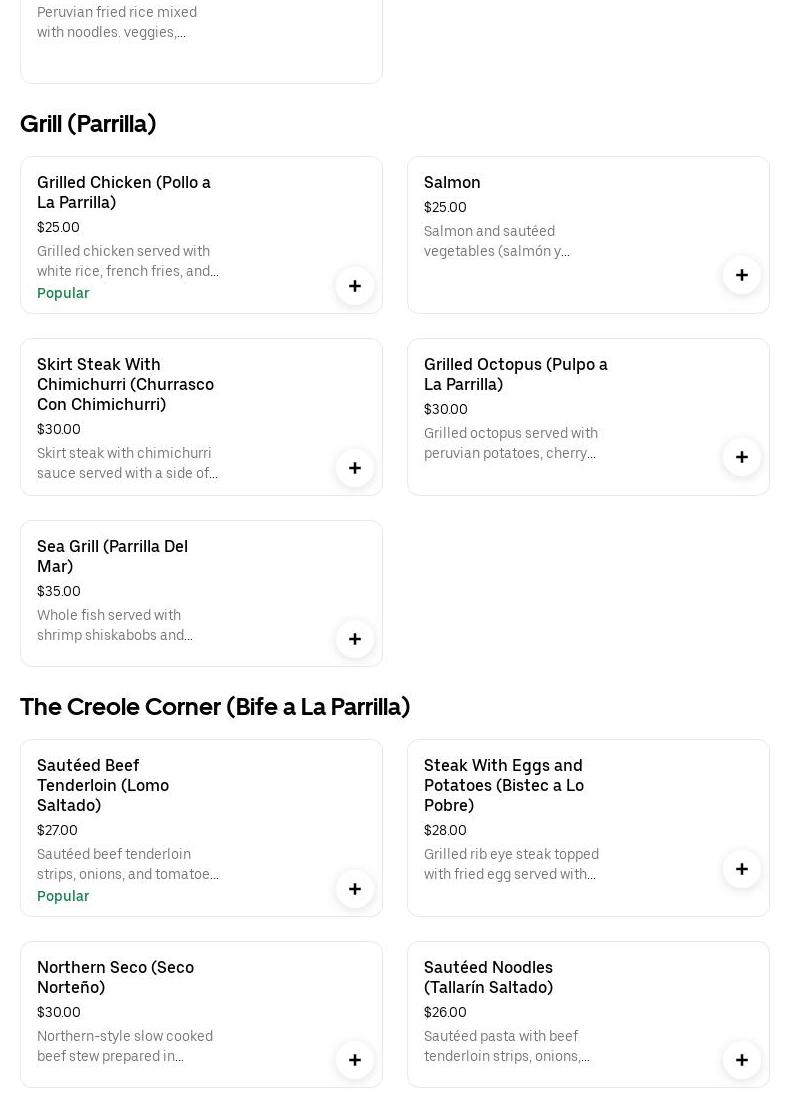Add Sautéed Noodles to the cart
The width and height of the screenshot is (804, 1105).
tap(742, 1060)
